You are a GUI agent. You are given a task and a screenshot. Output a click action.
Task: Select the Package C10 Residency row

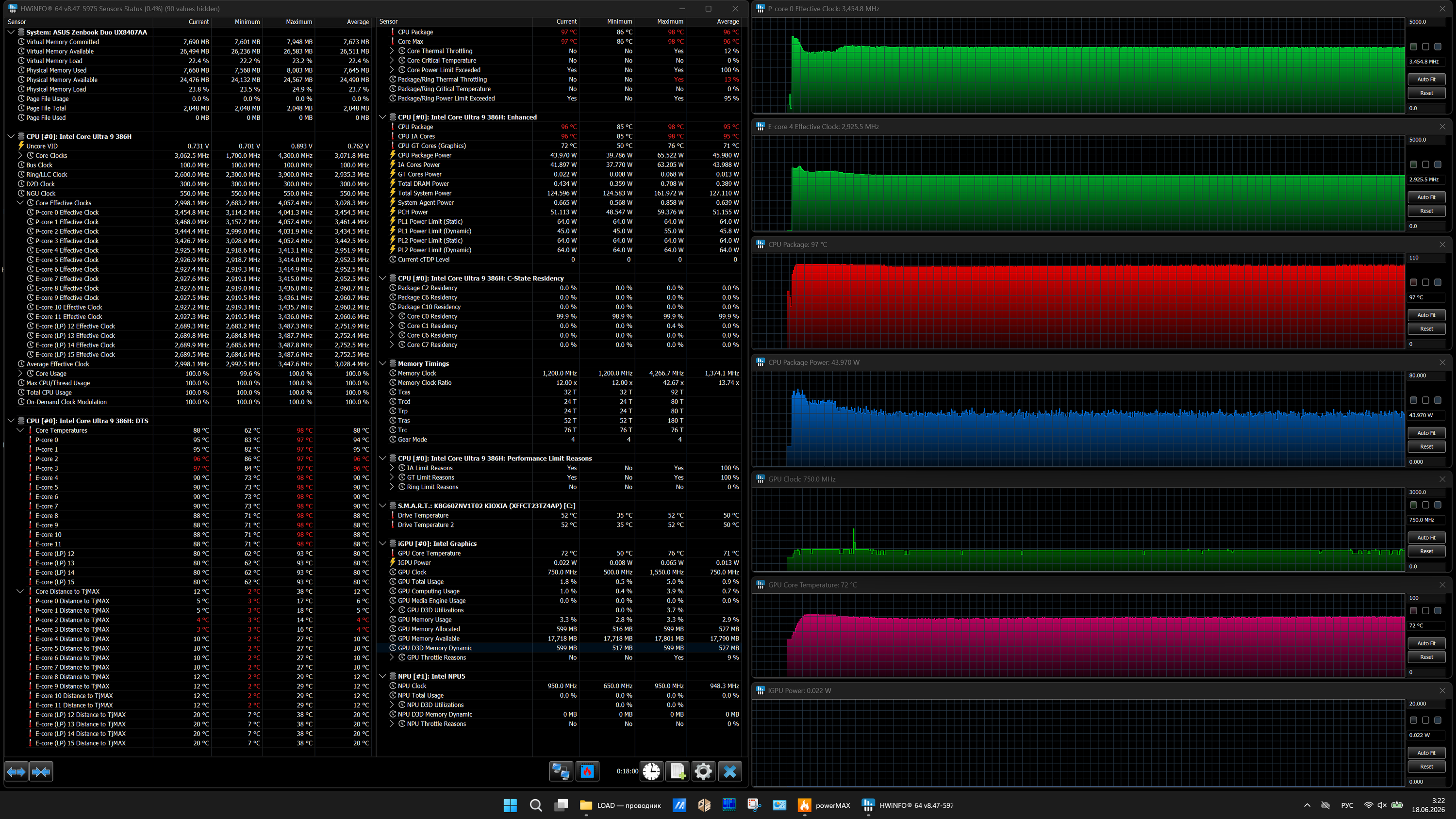(x=560, y=307)
